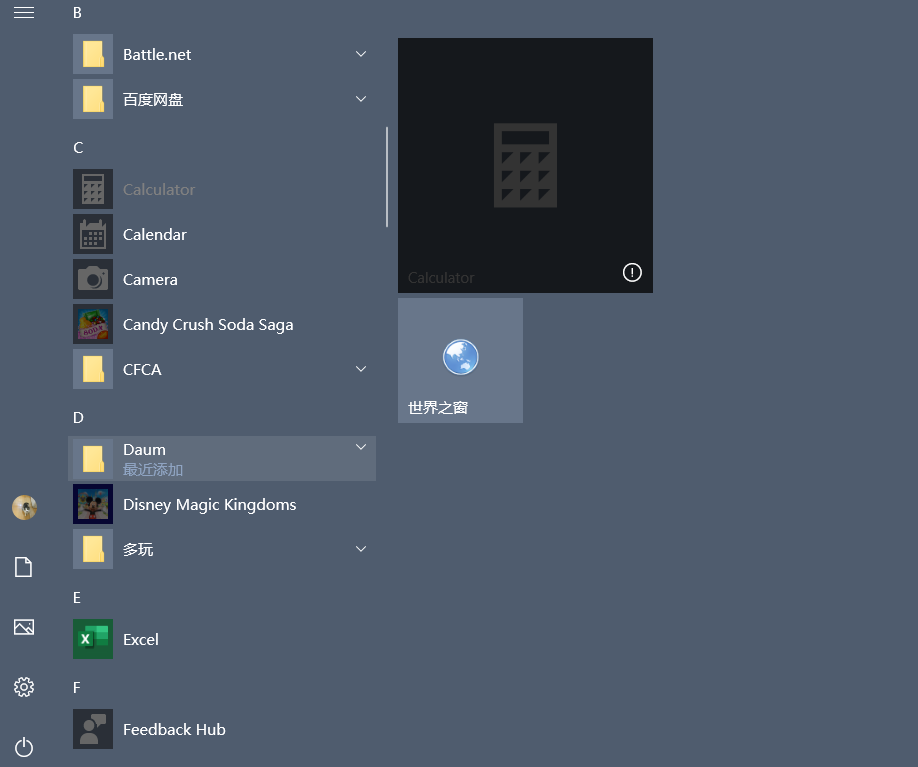Open Settings gear icon

tap(23, 687)
